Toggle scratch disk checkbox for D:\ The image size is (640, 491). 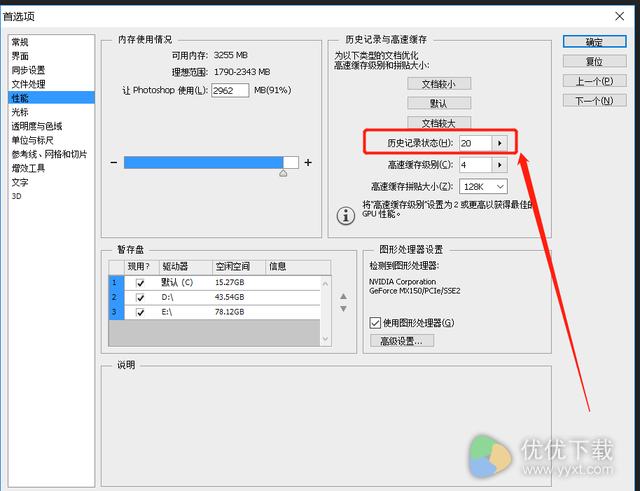pyautogui.click(x=140, y=298)
